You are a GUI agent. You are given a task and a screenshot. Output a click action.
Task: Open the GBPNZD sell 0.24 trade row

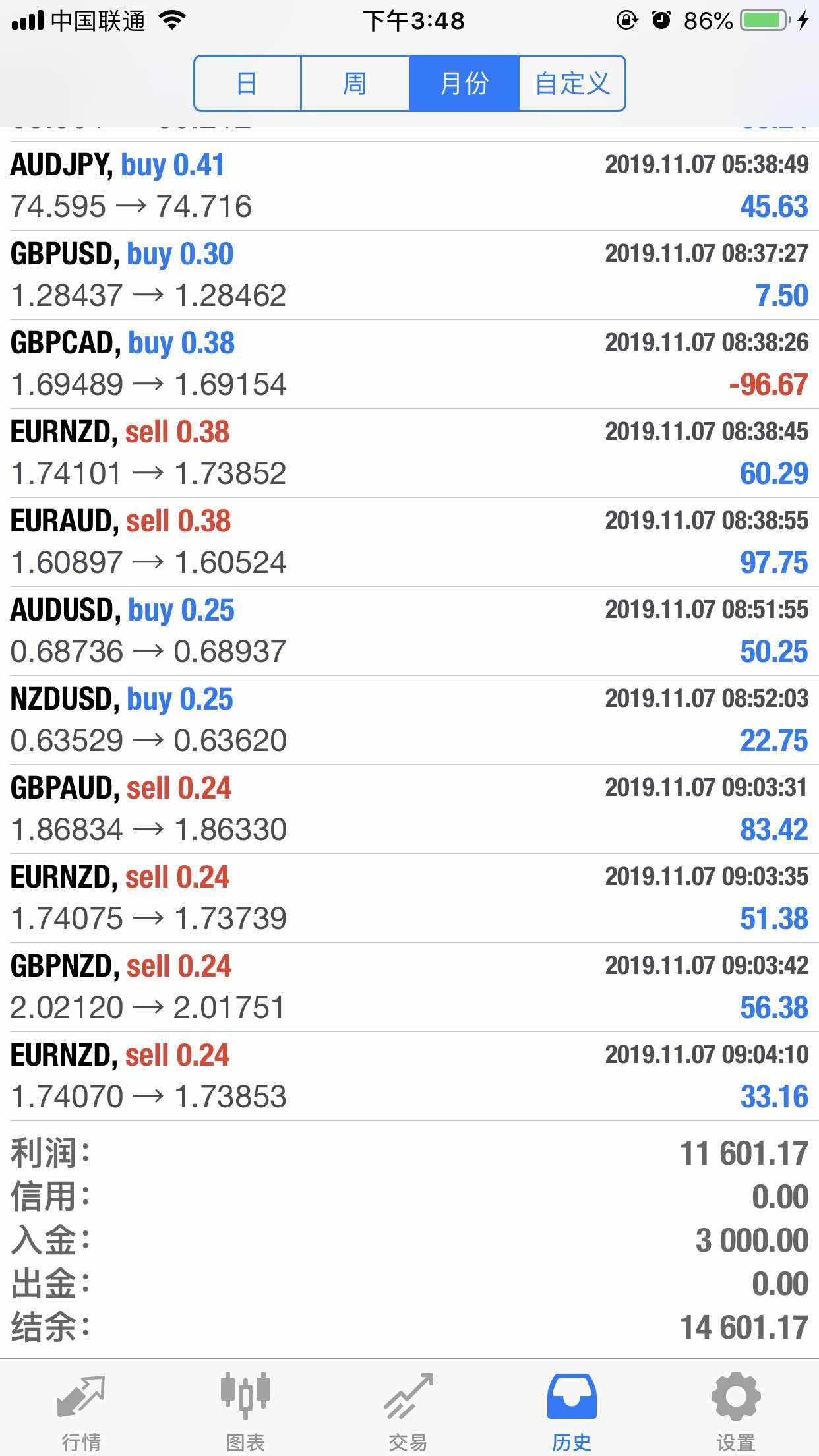[x=409, y=987]
